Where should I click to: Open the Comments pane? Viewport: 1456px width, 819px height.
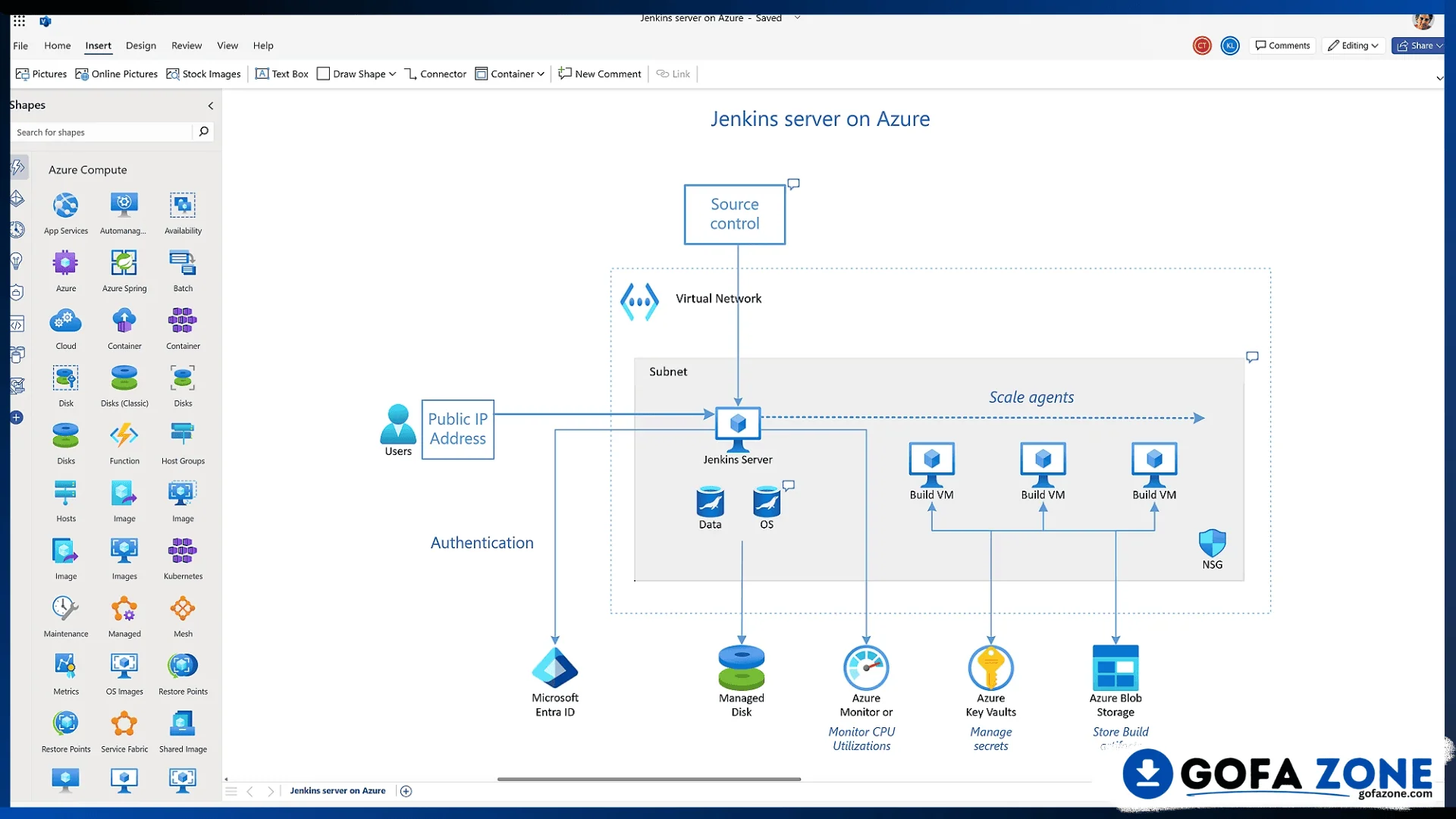point(1282,45)
